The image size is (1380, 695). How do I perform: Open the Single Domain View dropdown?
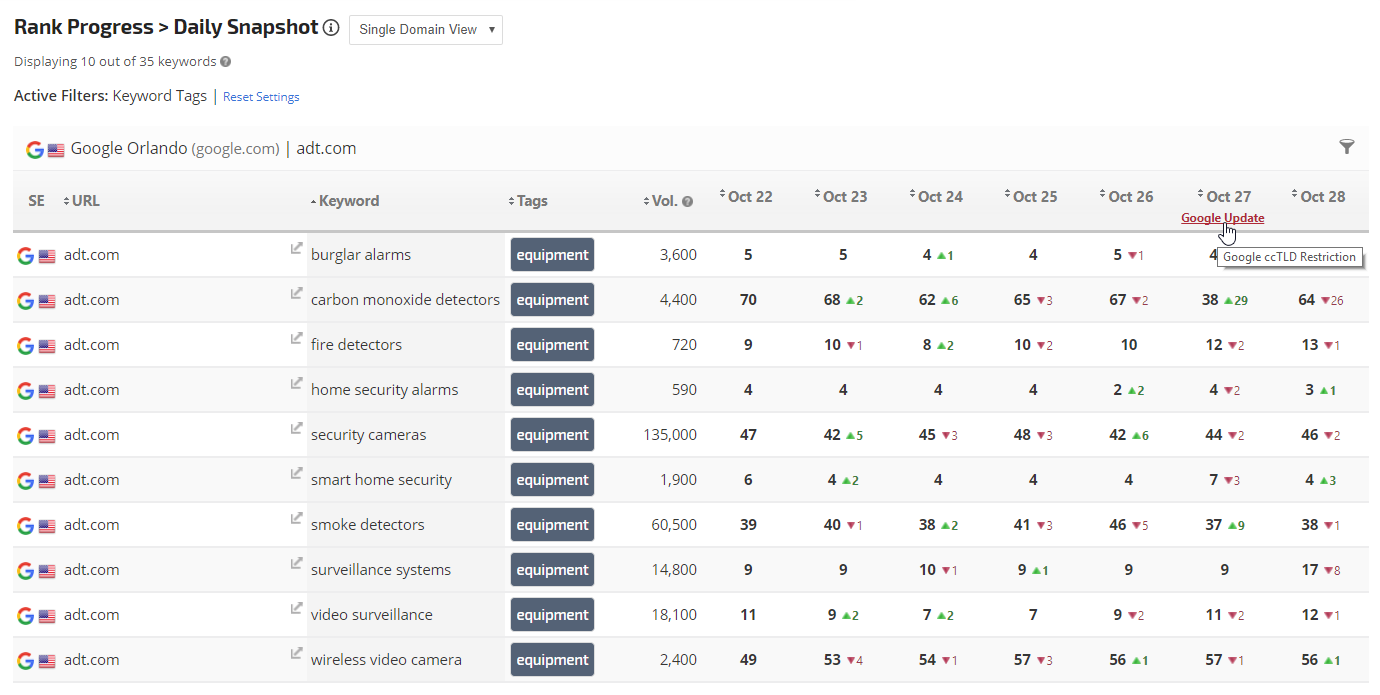[x=426, y=30]
